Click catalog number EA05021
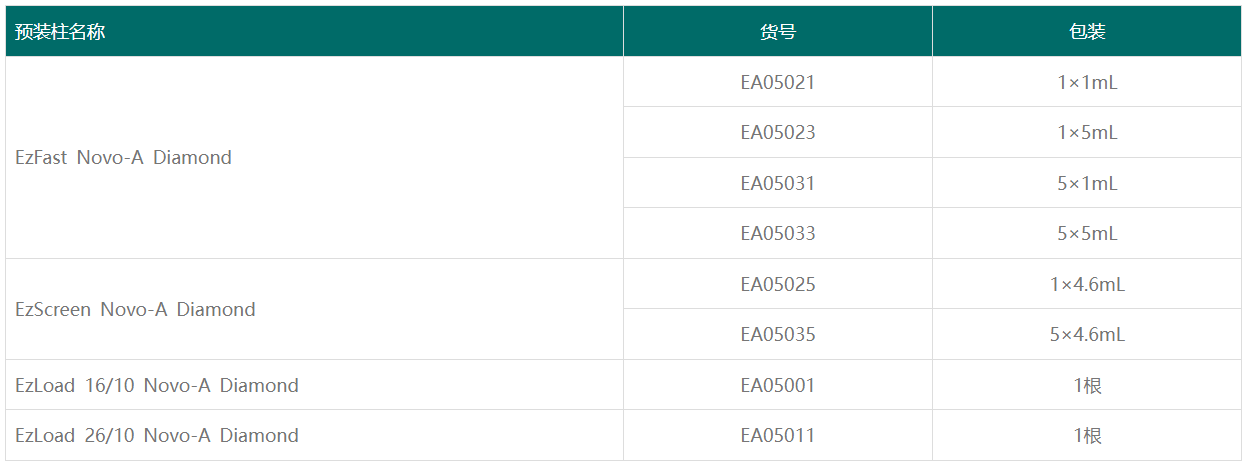Screen dimensions: 1252x471 [x=777, y=83]
